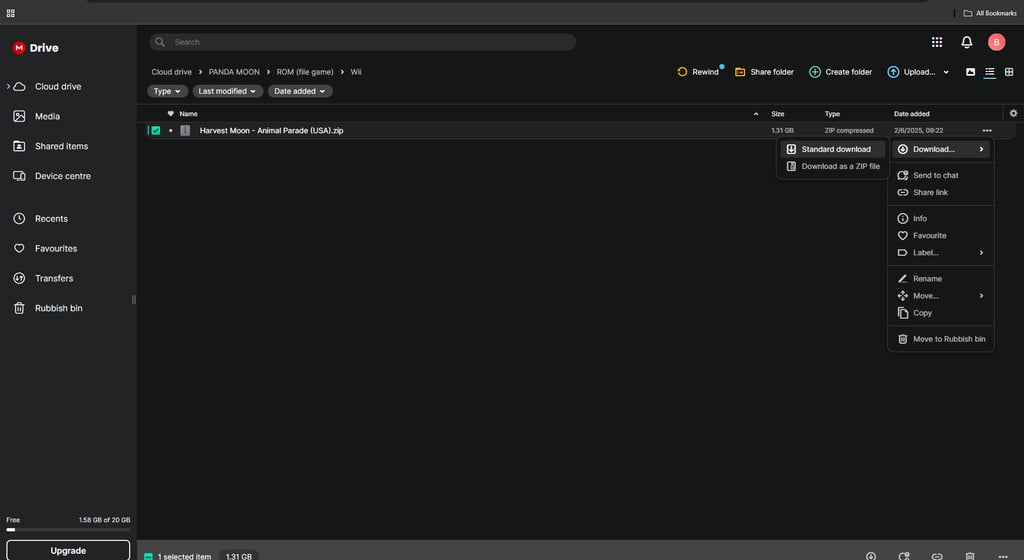The image size is (1024, 560).
Task: Go to ROM (file game) breadcrumb
Action: coord(305,72)
